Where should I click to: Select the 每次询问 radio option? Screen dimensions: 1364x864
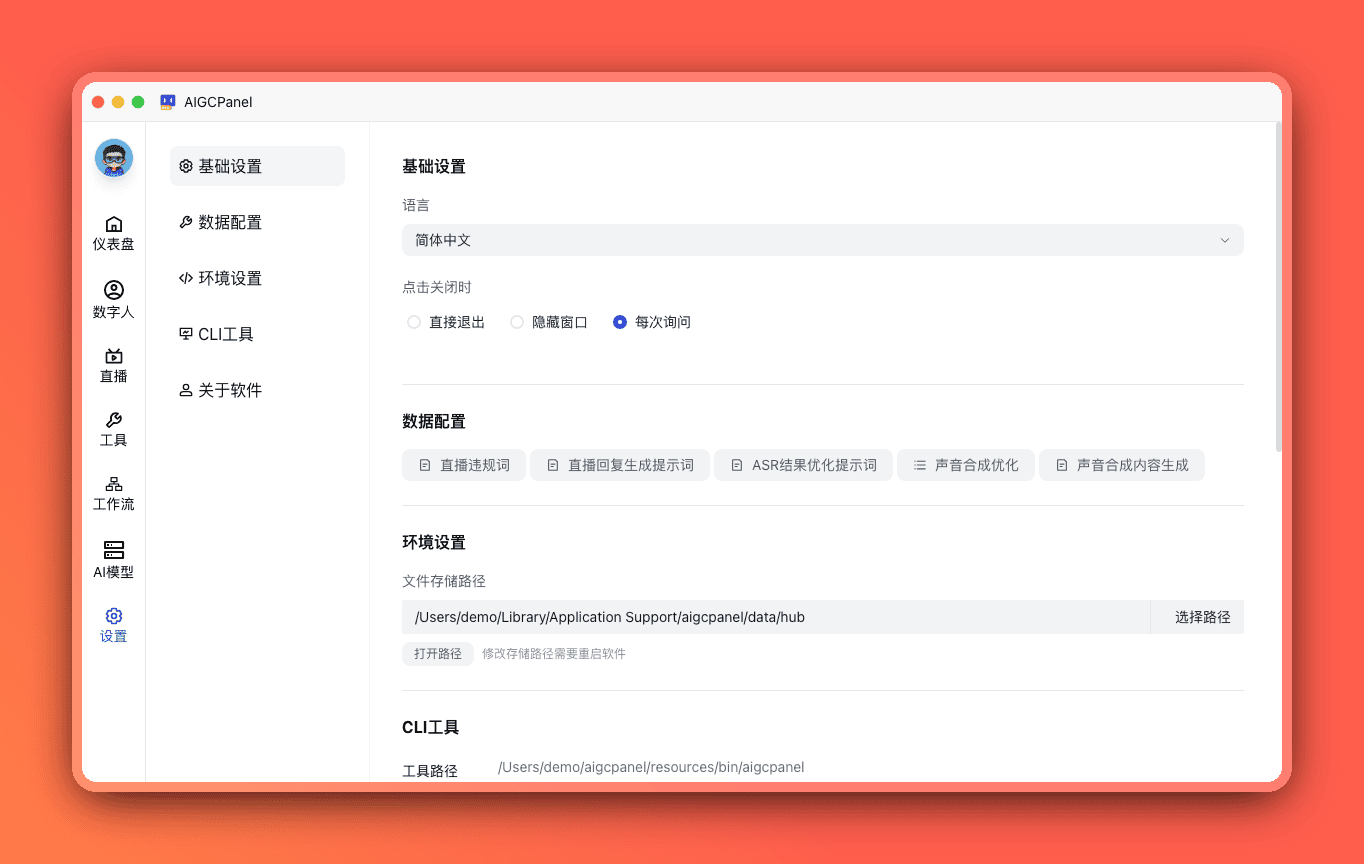652,322
